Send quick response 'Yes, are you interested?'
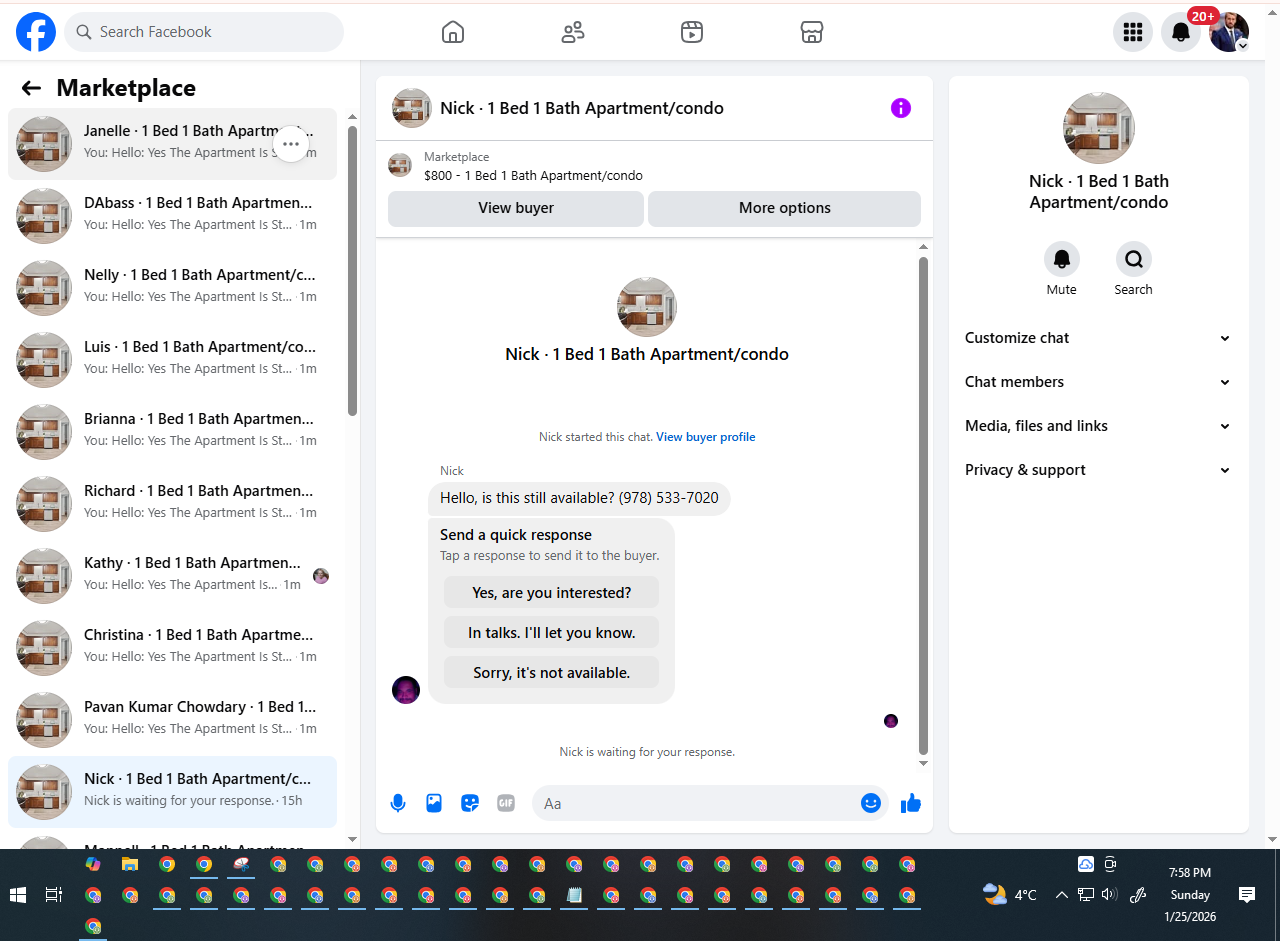The height and width of the screenshot is (941, 1280). [552, 592]
